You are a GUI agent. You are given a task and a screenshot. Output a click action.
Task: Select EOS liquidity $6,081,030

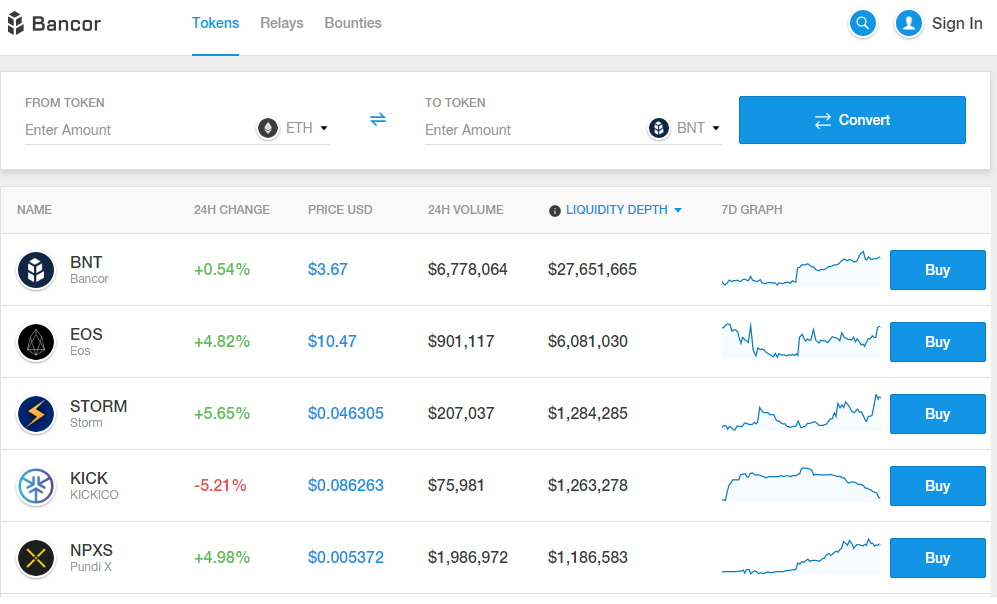point(588,341)
